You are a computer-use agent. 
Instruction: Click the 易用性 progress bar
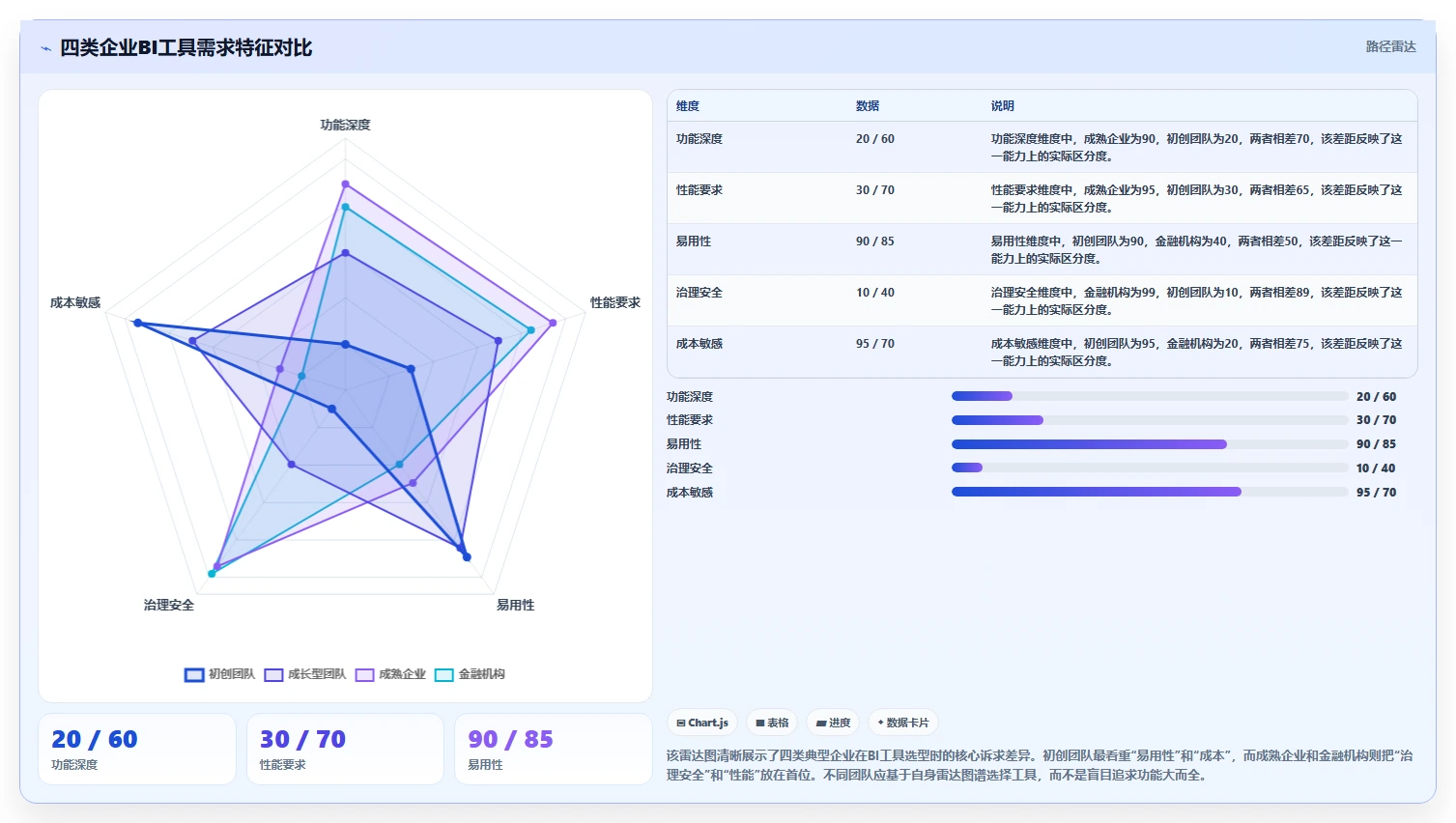1150,444
